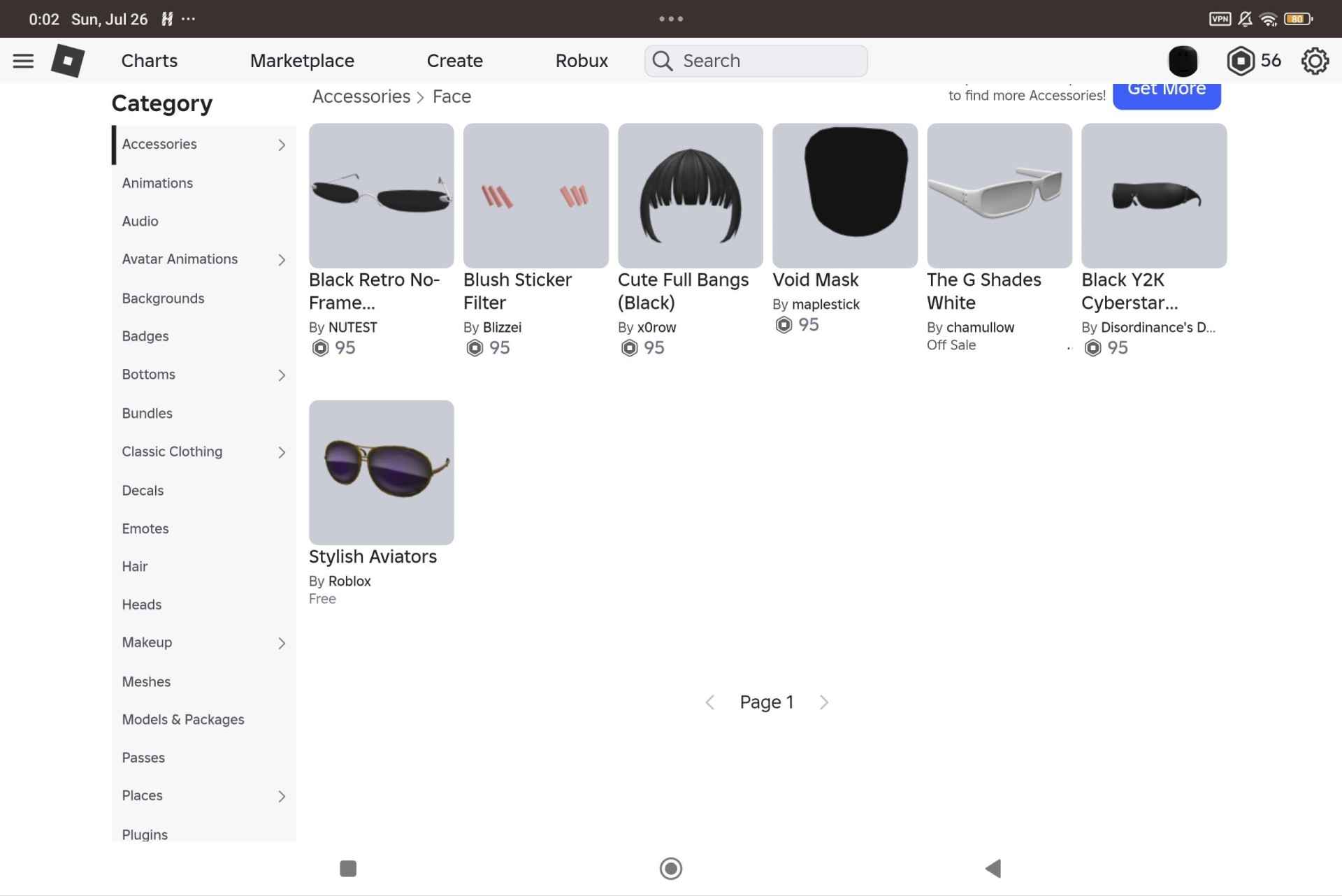
Task: Select the Hair category
Action: [204, 566]
